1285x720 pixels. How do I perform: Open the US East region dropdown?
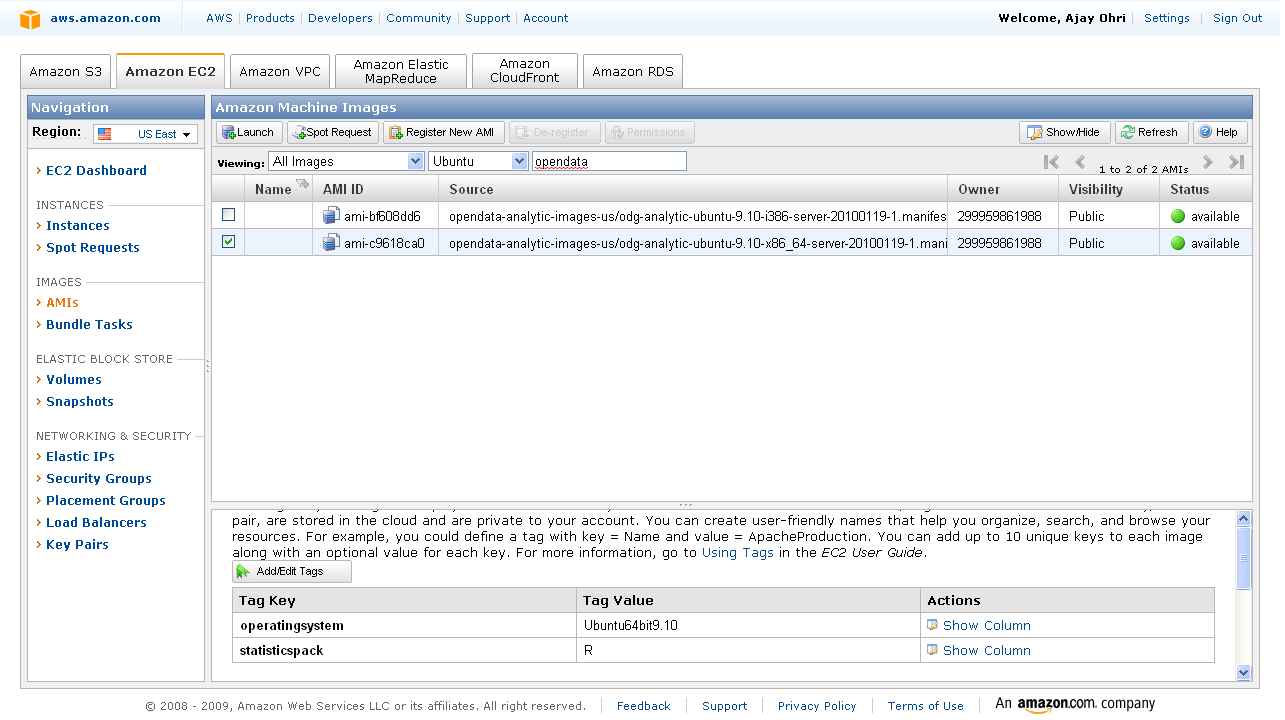click(146, 134)
